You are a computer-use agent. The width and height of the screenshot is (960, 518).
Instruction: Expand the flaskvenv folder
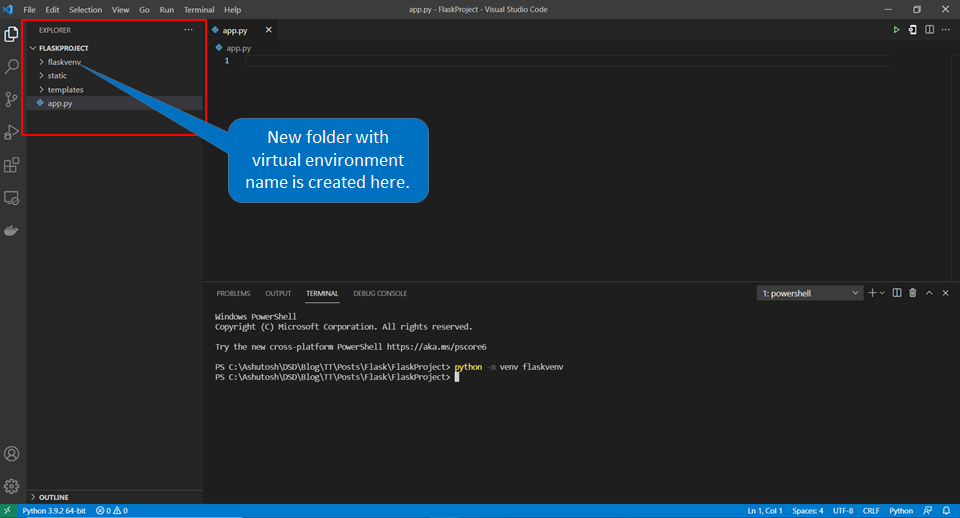(x=64, y=62)
